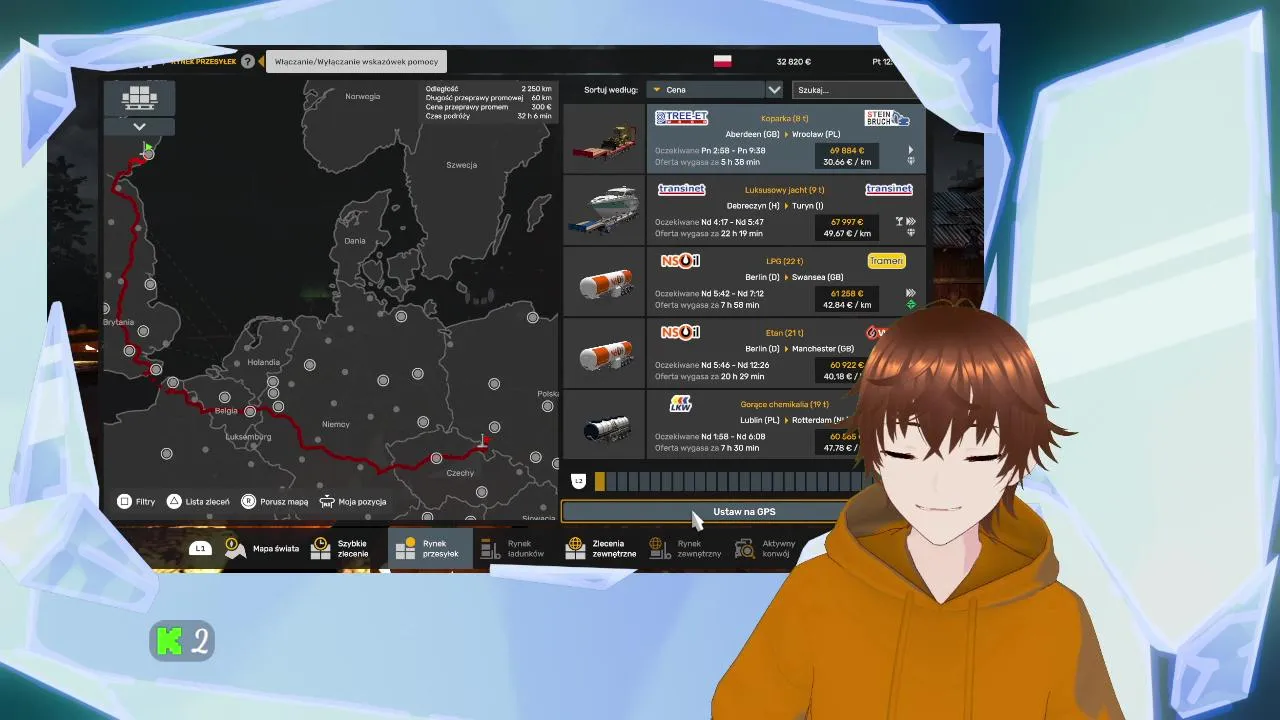Click the Szwecja label on the map

click(462, 165)
